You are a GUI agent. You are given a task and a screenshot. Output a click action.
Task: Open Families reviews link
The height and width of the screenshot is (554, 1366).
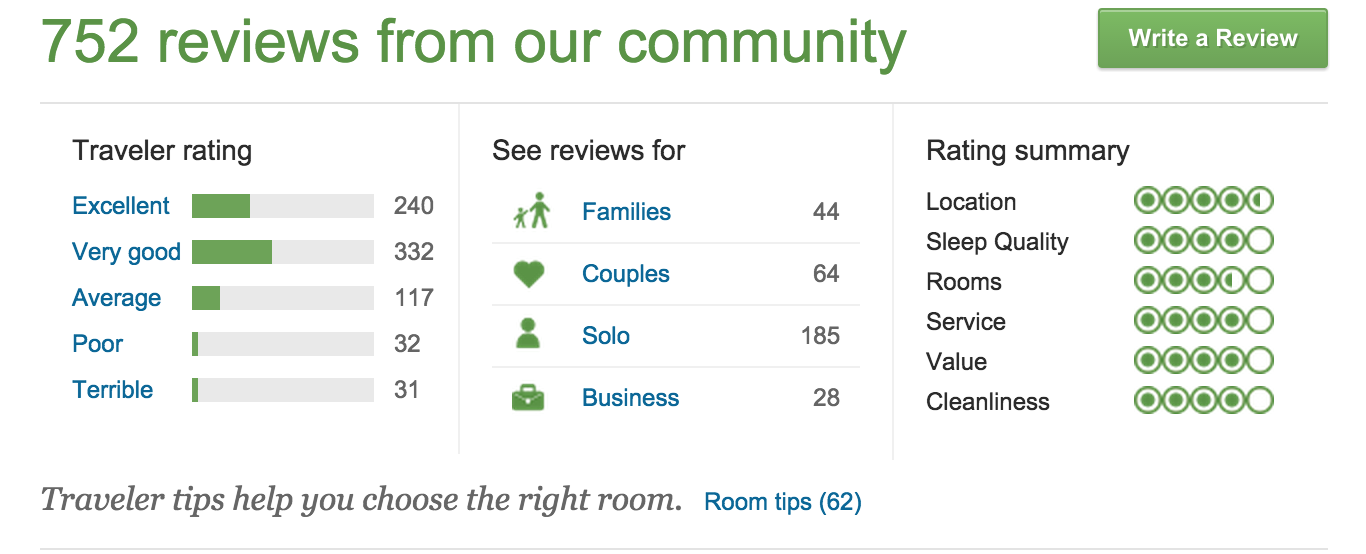pyautogui.click(x=626, y=212)
